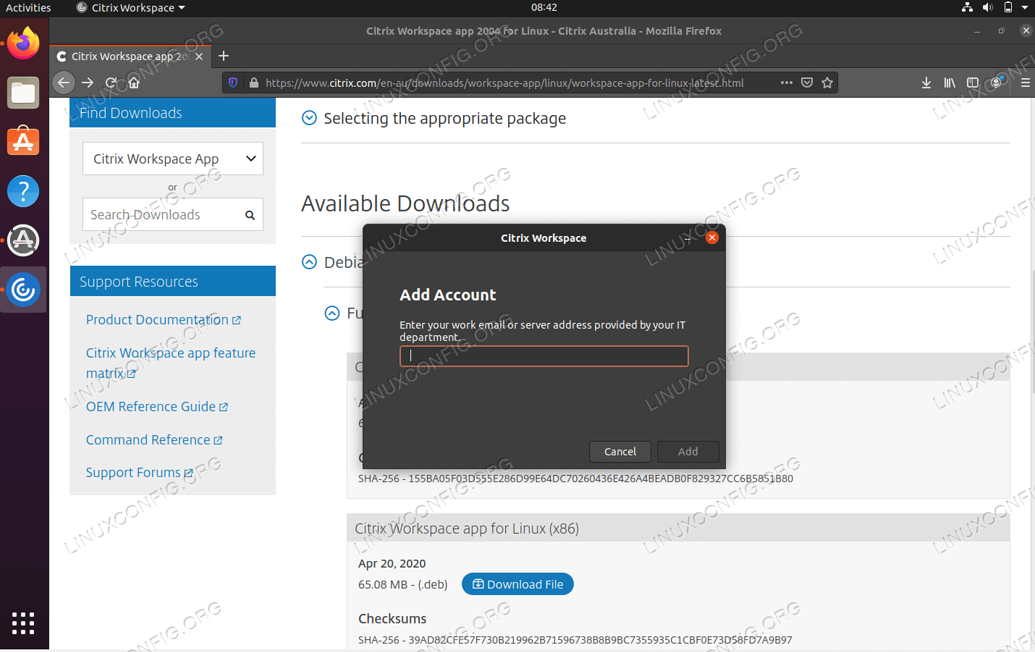This screenshot has width=1035, height=652.
Task: Open the Product Documentation link
Action: (163, 320)
